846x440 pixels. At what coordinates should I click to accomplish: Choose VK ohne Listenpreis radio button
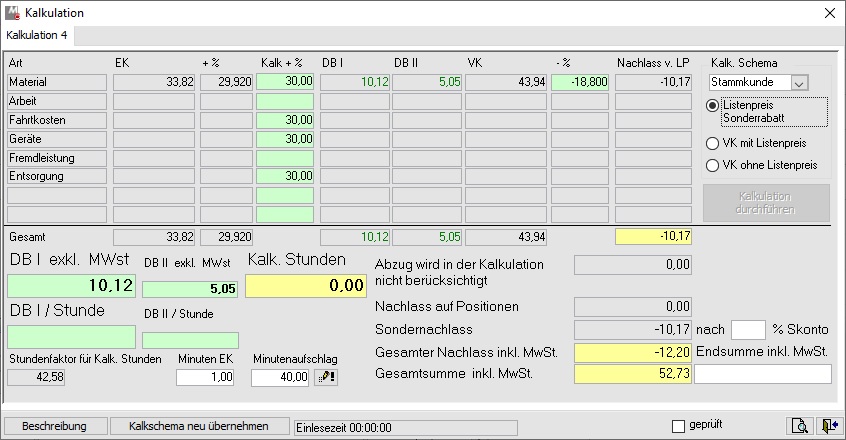click(x=713, y=166)
